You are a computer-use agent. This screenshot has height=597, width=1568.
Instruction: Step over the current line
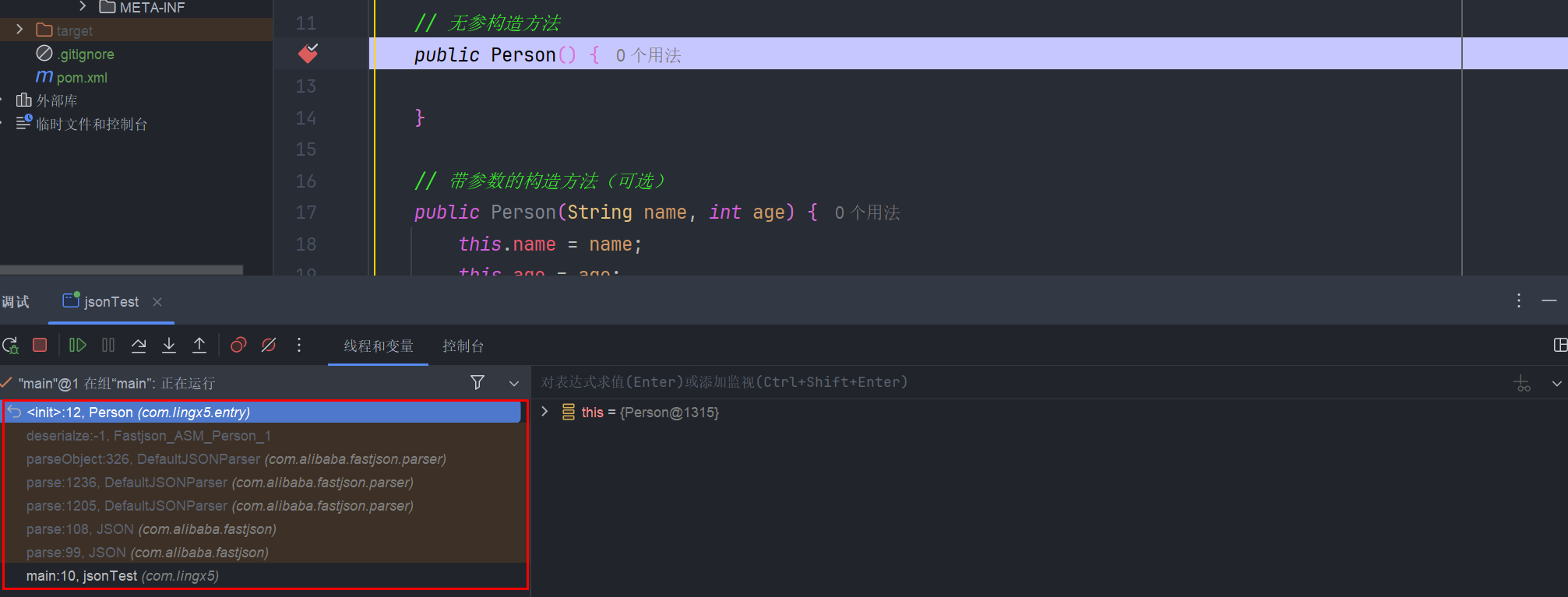tap(139, 345)
